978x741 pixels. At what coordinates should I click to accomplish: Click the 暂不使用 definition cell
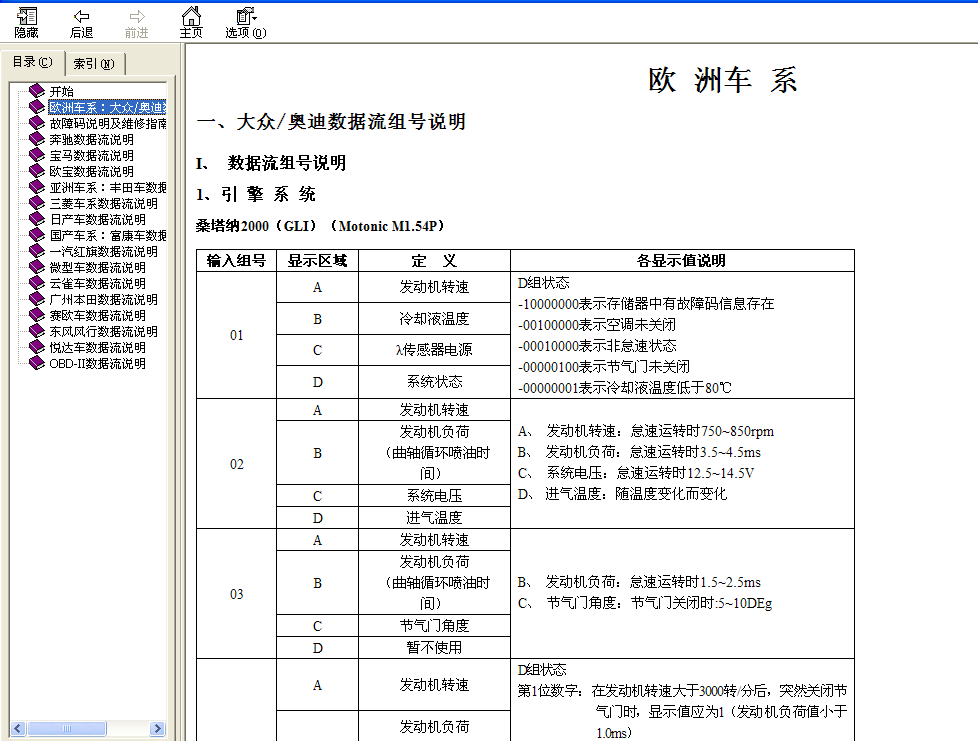435,647
